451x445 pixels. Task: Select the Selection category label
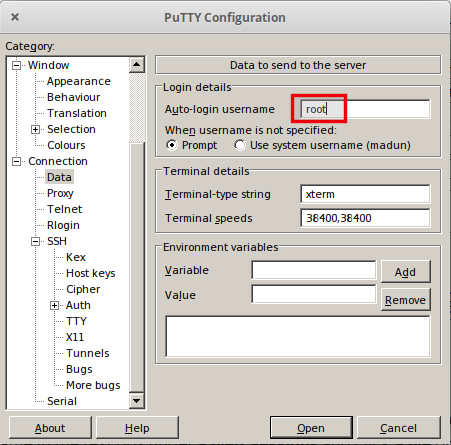(x=71, y=129)
